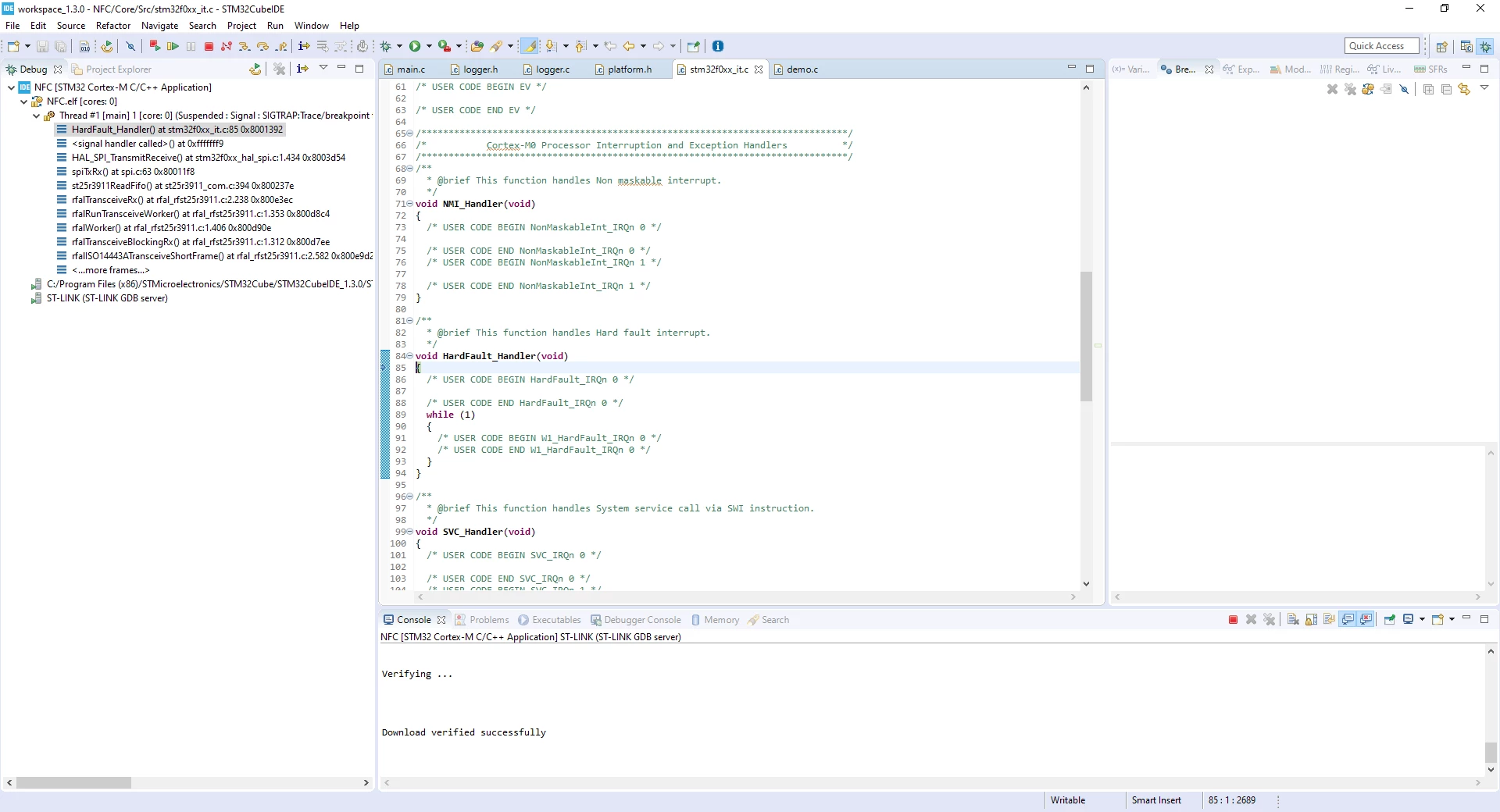
Task: Toggle Scroll Lock in Console
Action: pos(1311,620)
